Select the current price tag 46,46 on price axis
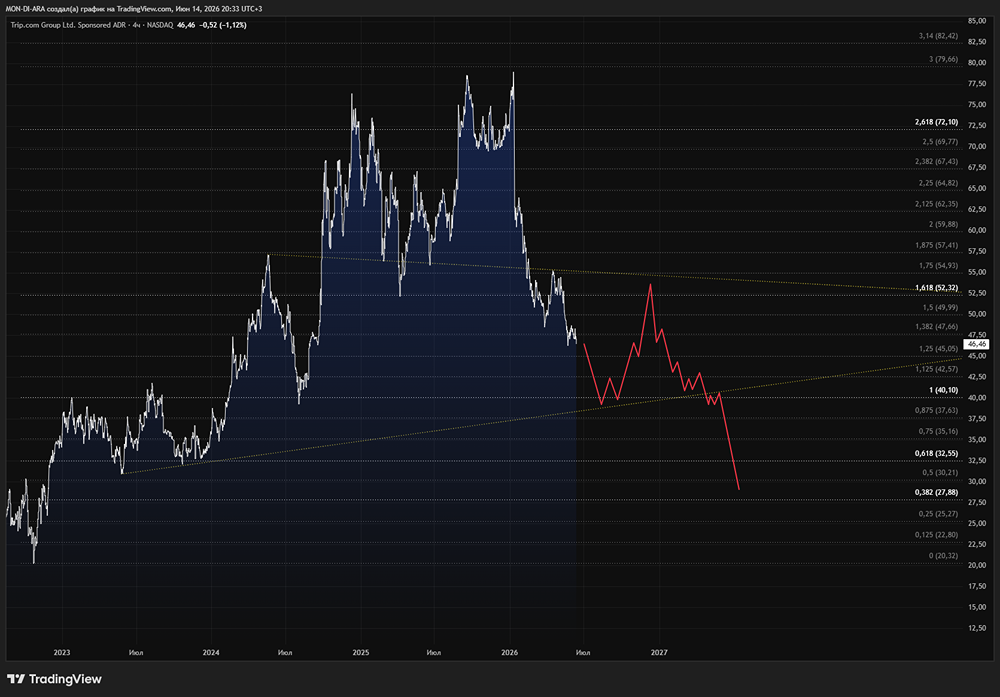The width and height of the screenshot is (1000, 697). [x=976, y=344]
